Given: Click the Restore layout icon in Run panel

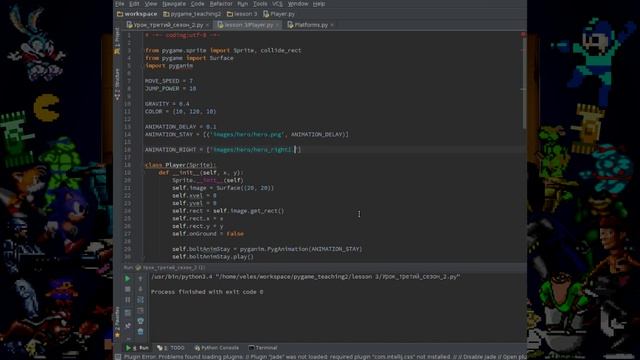Looking at the screenshot, I should (127, 313).
